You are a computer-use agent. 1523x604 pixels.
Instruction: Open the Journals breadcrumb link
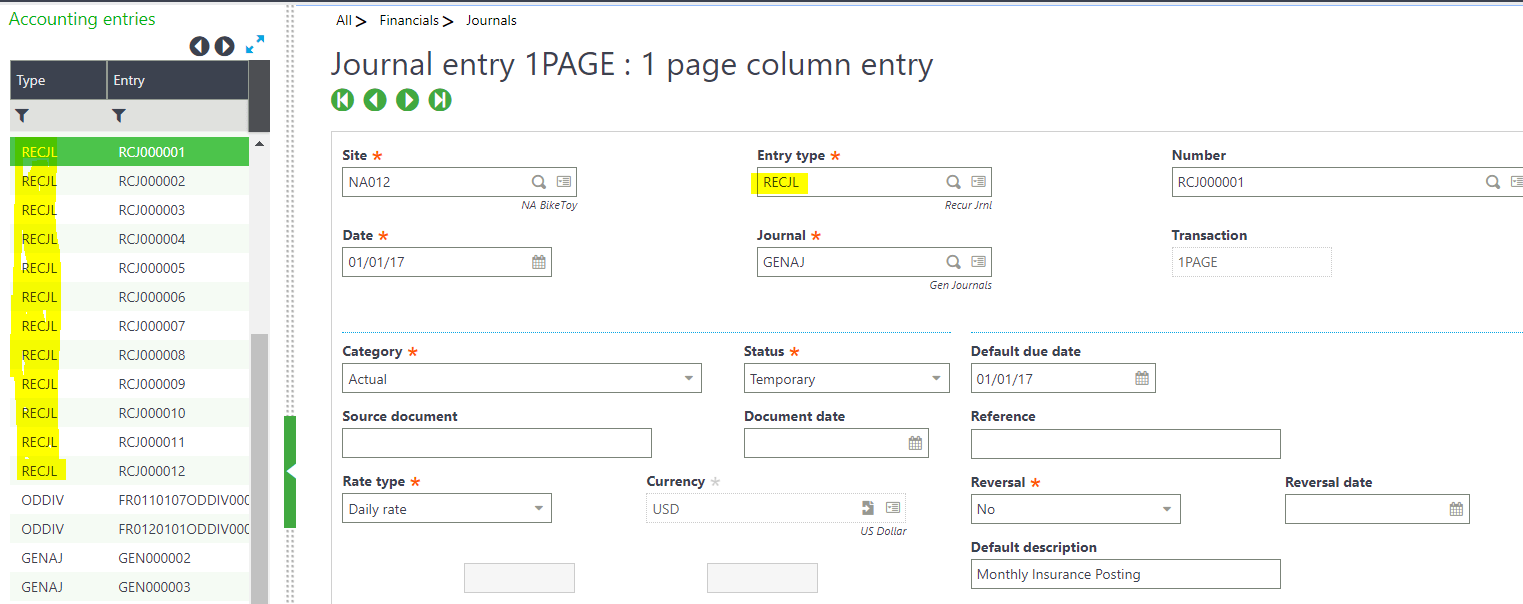pyautogui.click(x=491, y=20)
